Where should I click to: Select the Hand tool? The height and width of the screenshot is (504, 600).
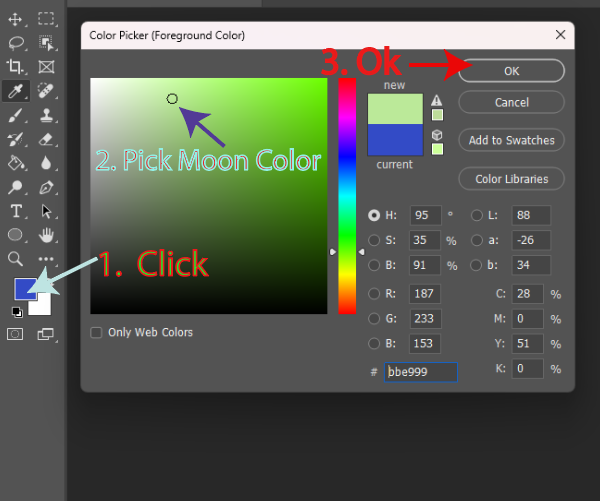pos(46,235)
